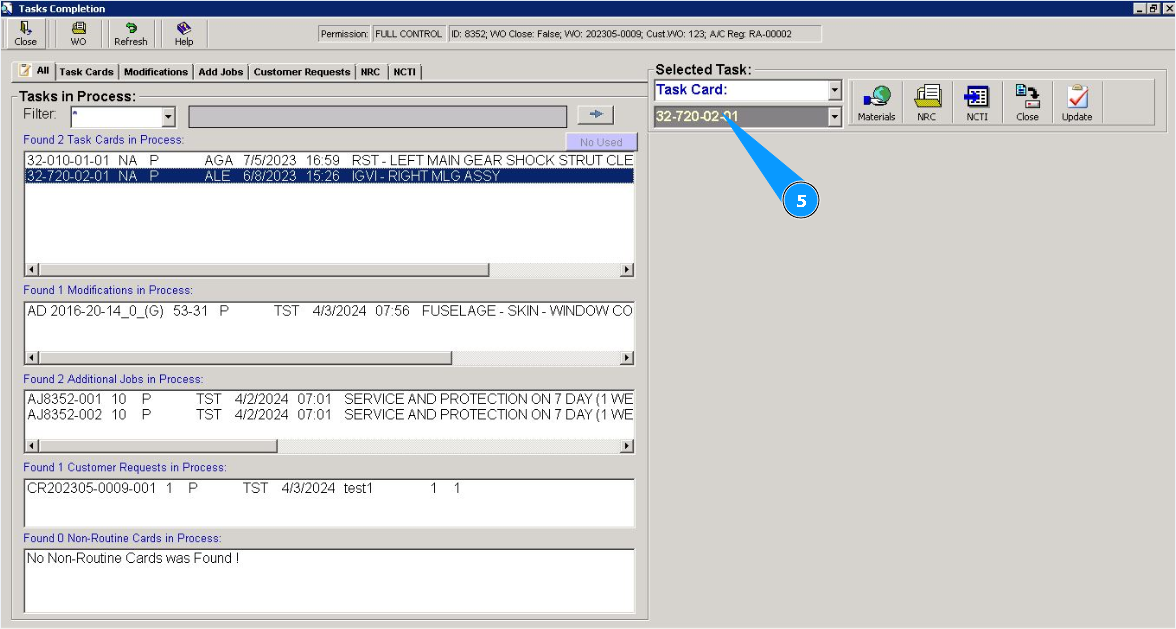Open the Modifications tab
The image size is (1176, 629).
click(155, 72)
